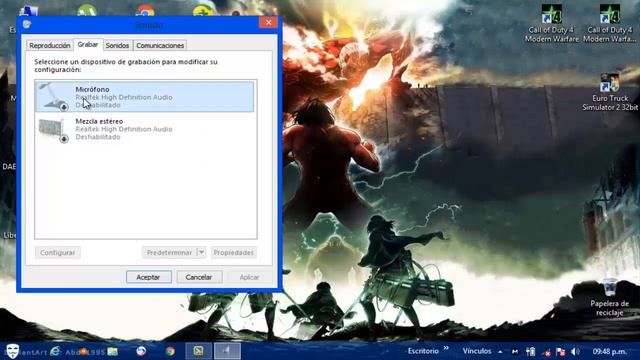
Task: Open Call of Duty 4 shortcut labeled Modern Warfa...
Action: pyautogui.click(x=609, y=24)
